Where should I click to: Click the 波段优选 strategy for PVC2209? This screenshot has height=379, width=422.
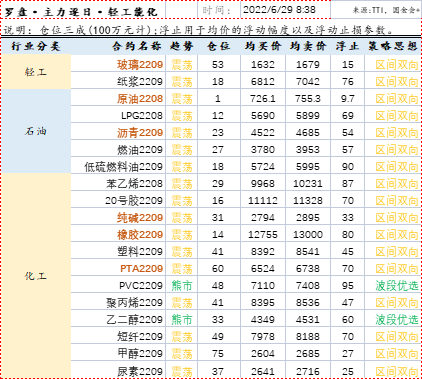397,286
